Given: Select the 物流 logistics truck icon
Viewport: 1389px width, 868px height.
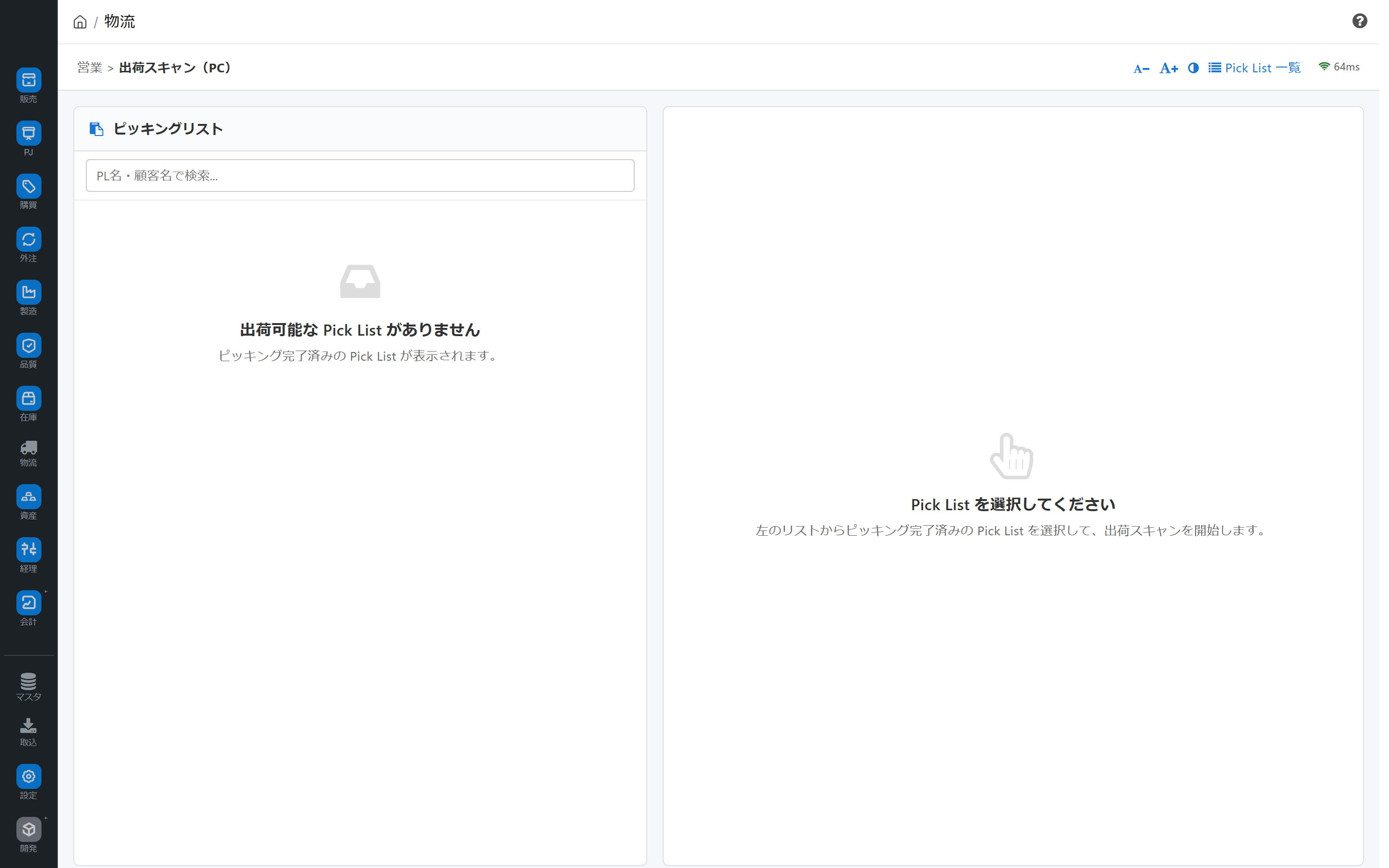Looking at the screenshot, I should tap(29, 448).
